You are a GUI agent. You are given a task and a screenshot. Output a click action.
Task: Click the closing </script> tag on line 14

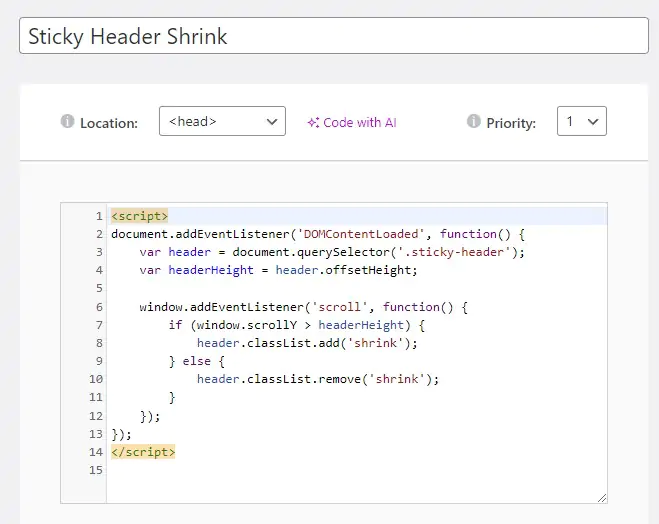pos(143,452)
